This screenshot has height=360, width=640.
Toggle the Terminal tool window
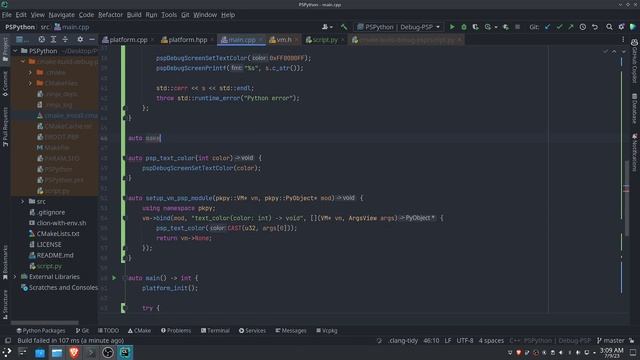tap(215, 331)
